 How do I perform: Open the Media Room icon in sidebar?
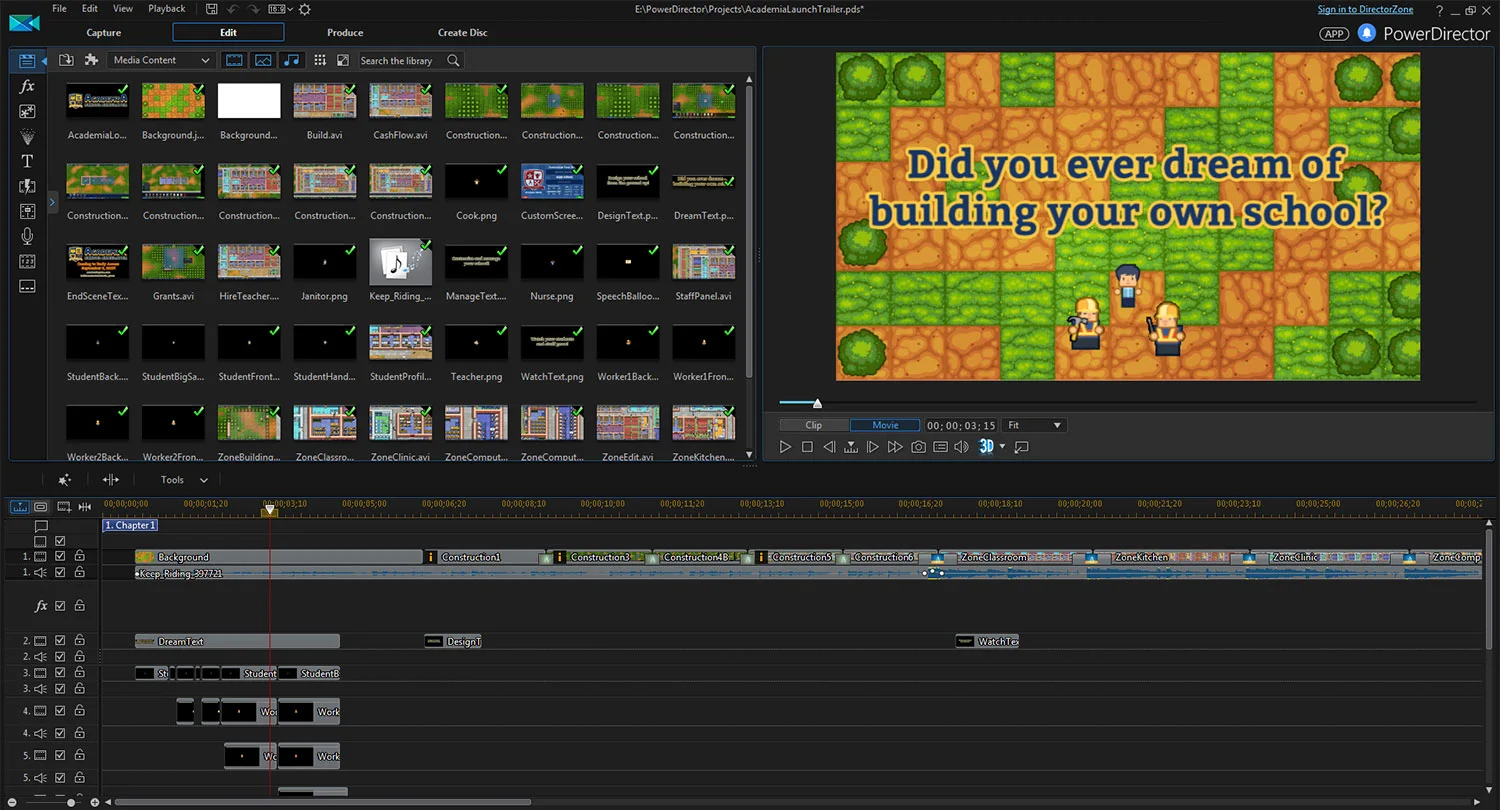[27, 61]
